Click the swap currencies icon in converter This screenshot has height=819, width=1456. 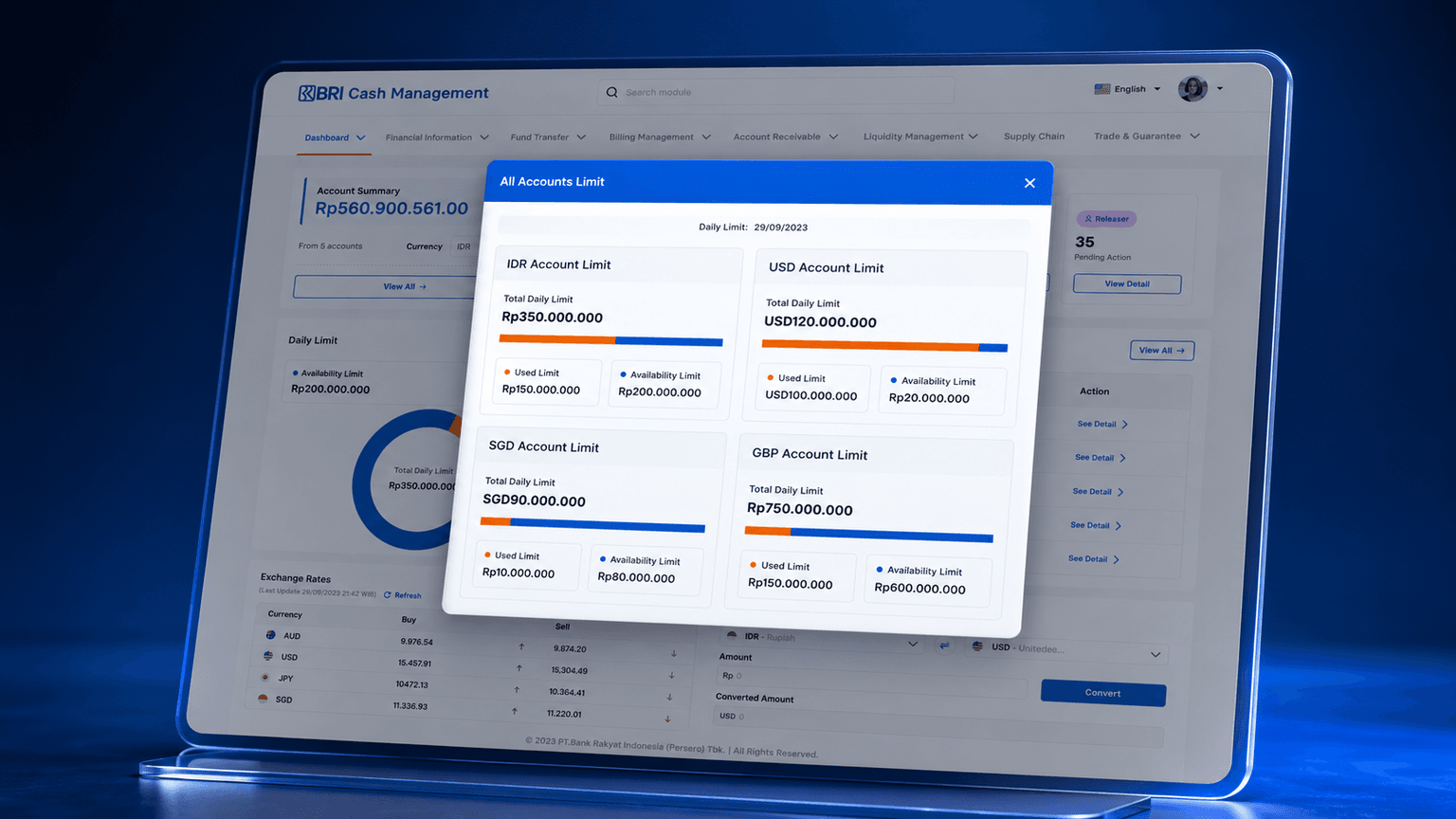tap(944, 646)
